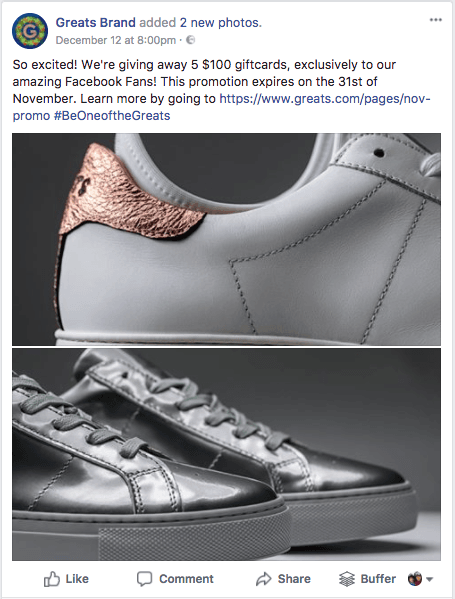455x599 pixels.
Task: Click the #BeOneoftheGreats hashtag
Action: click(x=112, y=115)
